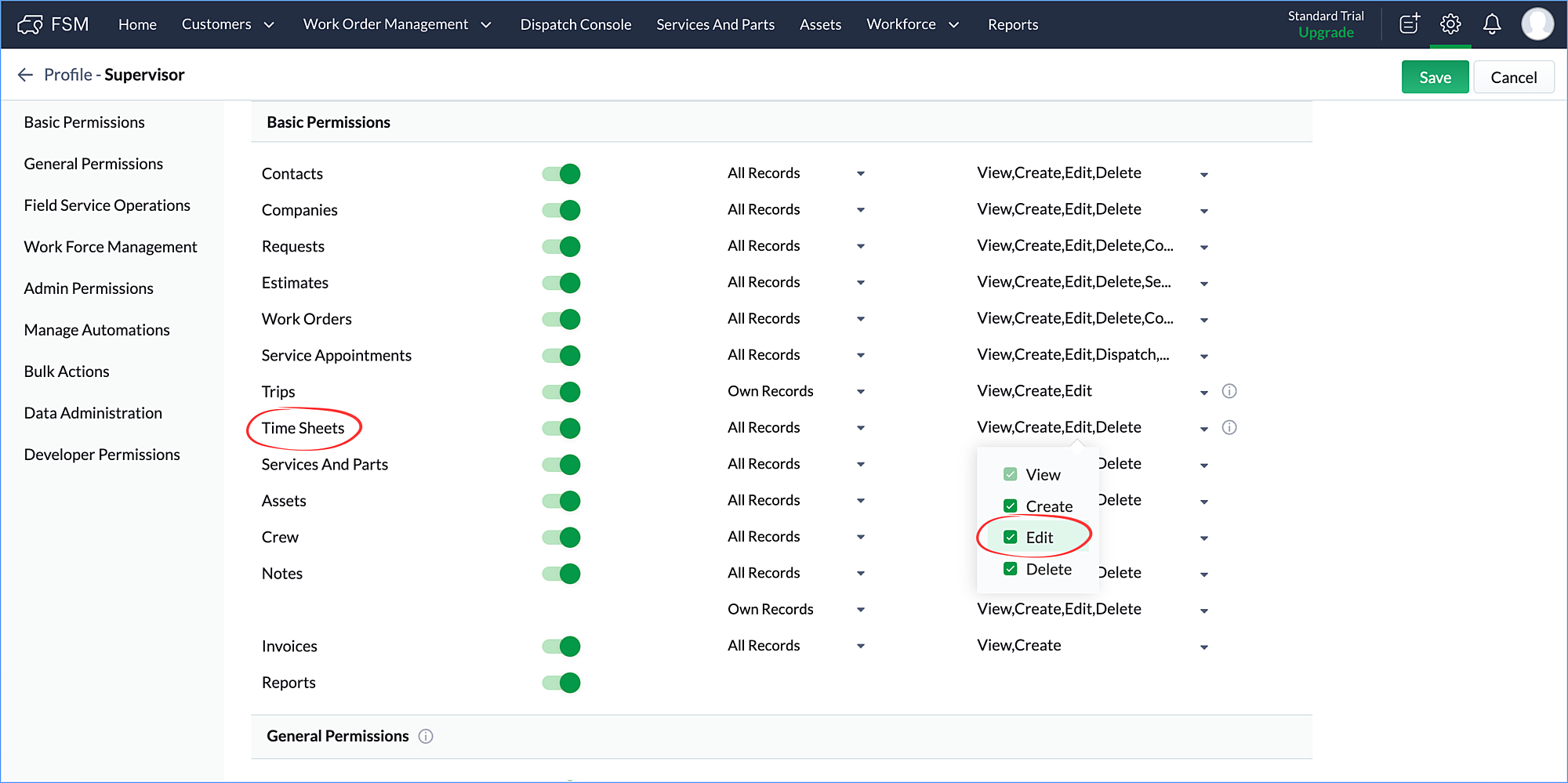The image size is (1568, 783).
Task: Open the user profile avatar
Action: [1537, 24]
